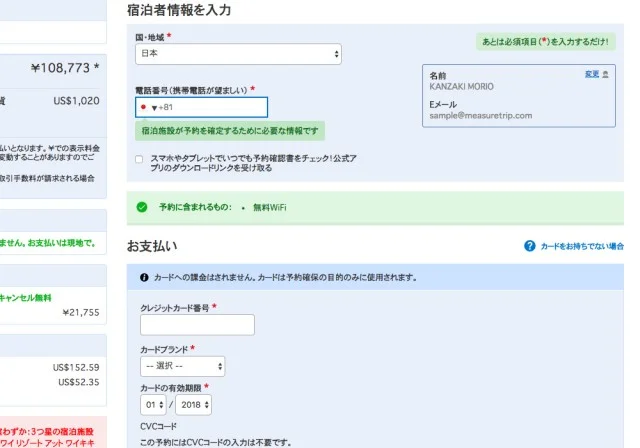640x448 pixels.
Task: Open the カードをお持ちでない場合 link
Action: point(582,246)
